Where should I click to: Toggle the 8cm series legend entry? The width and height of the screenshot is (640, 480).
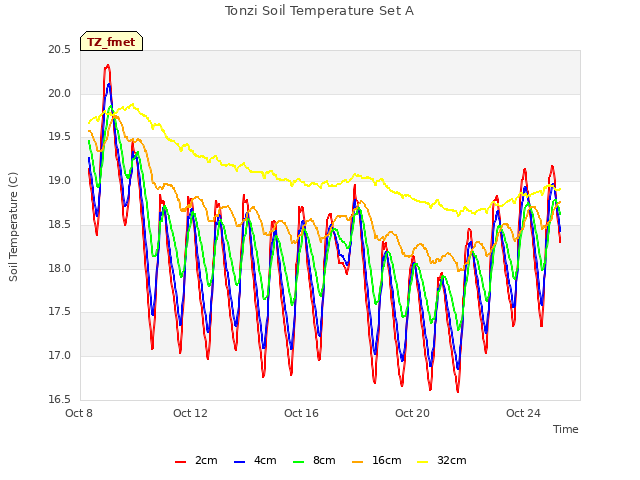point(314,460)
